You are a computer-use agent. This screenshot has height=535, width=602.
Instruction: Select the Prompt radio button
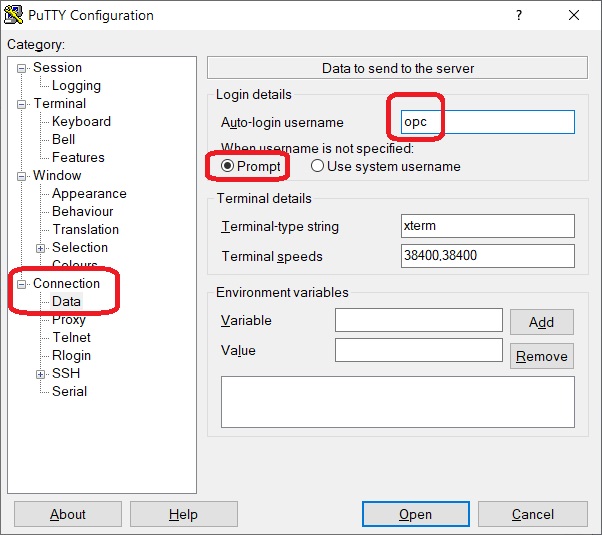pos(227,166)
